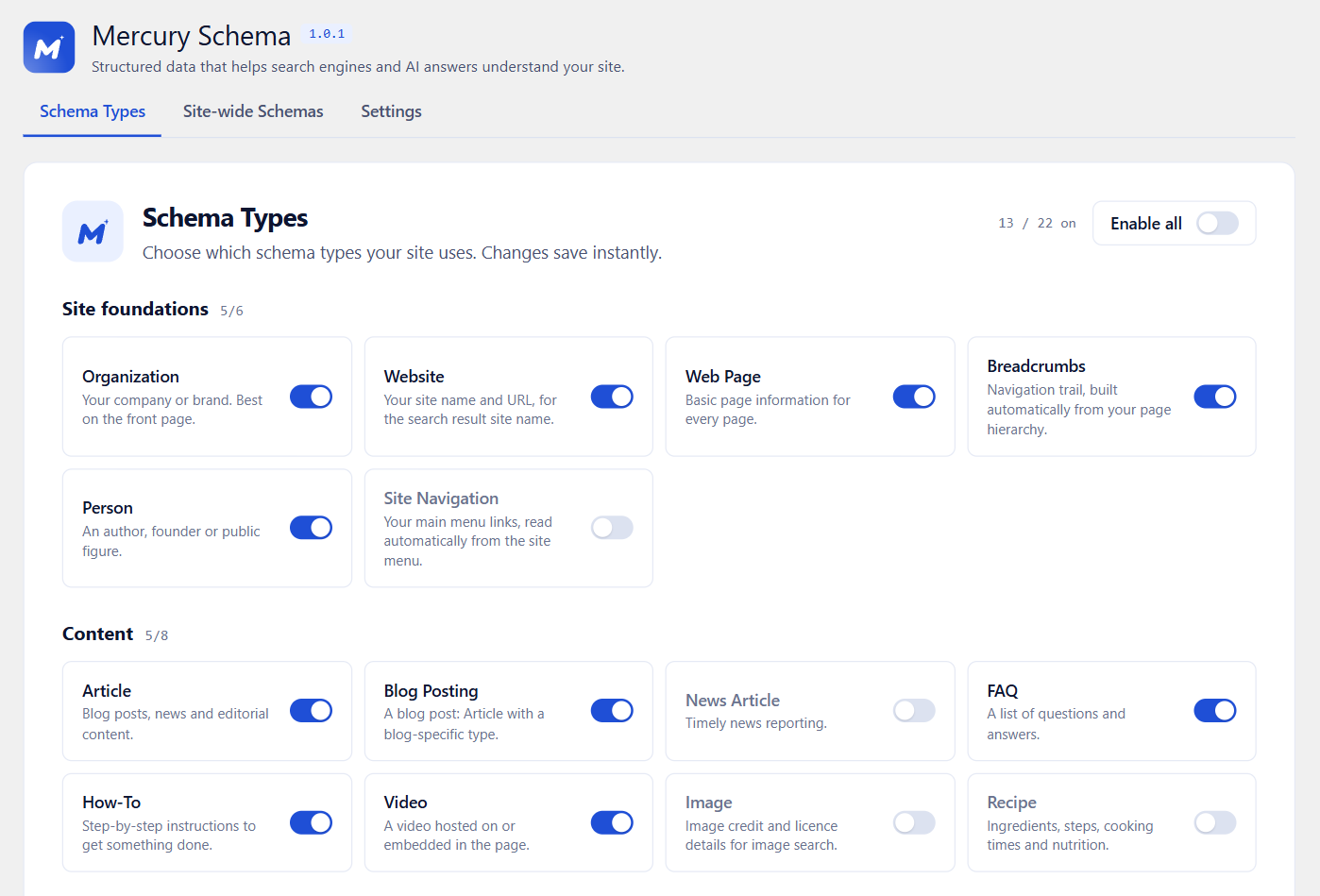Toggle off the Website schema

click(612, 397)
